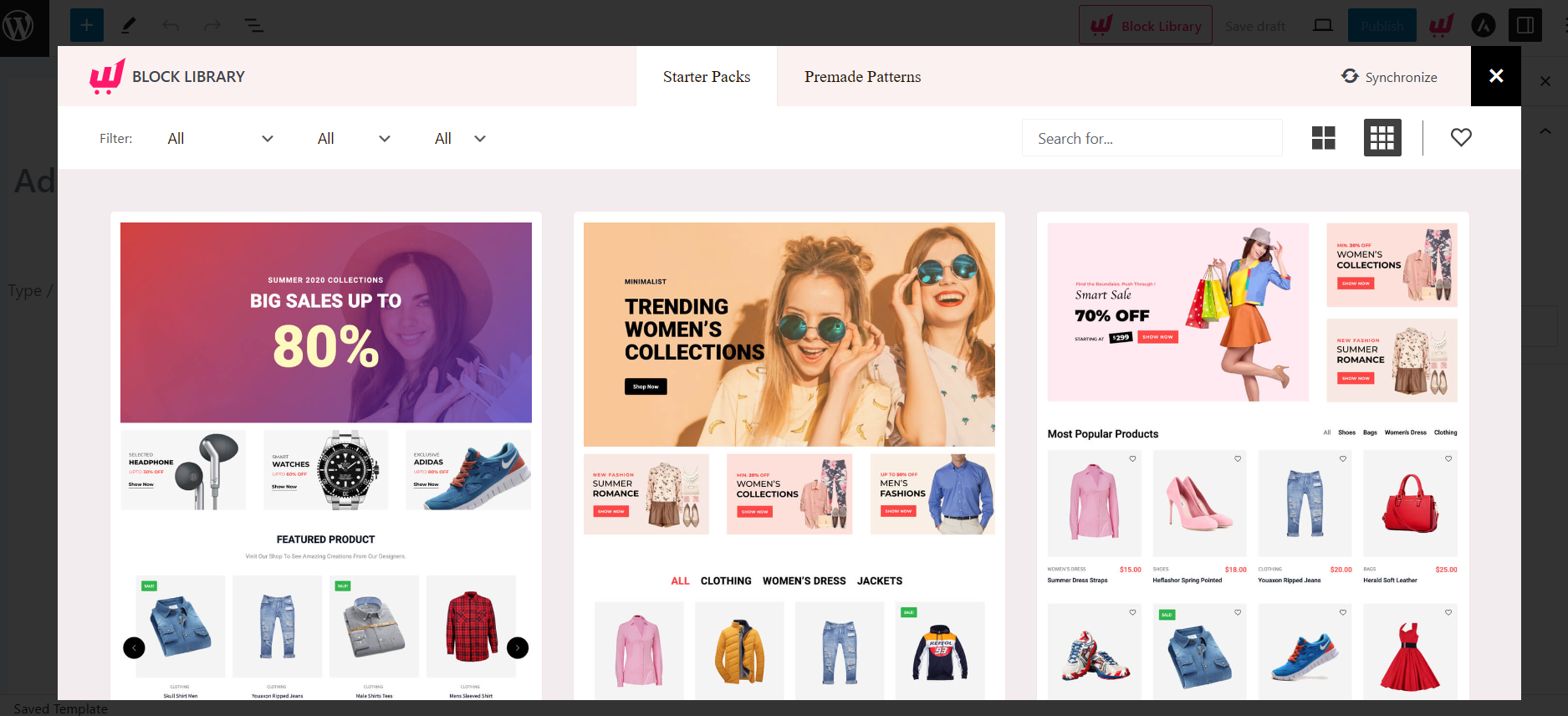Click the Block Library toolbar button
This screenshot has width=1568, height=716.
tap(1145, 26)
